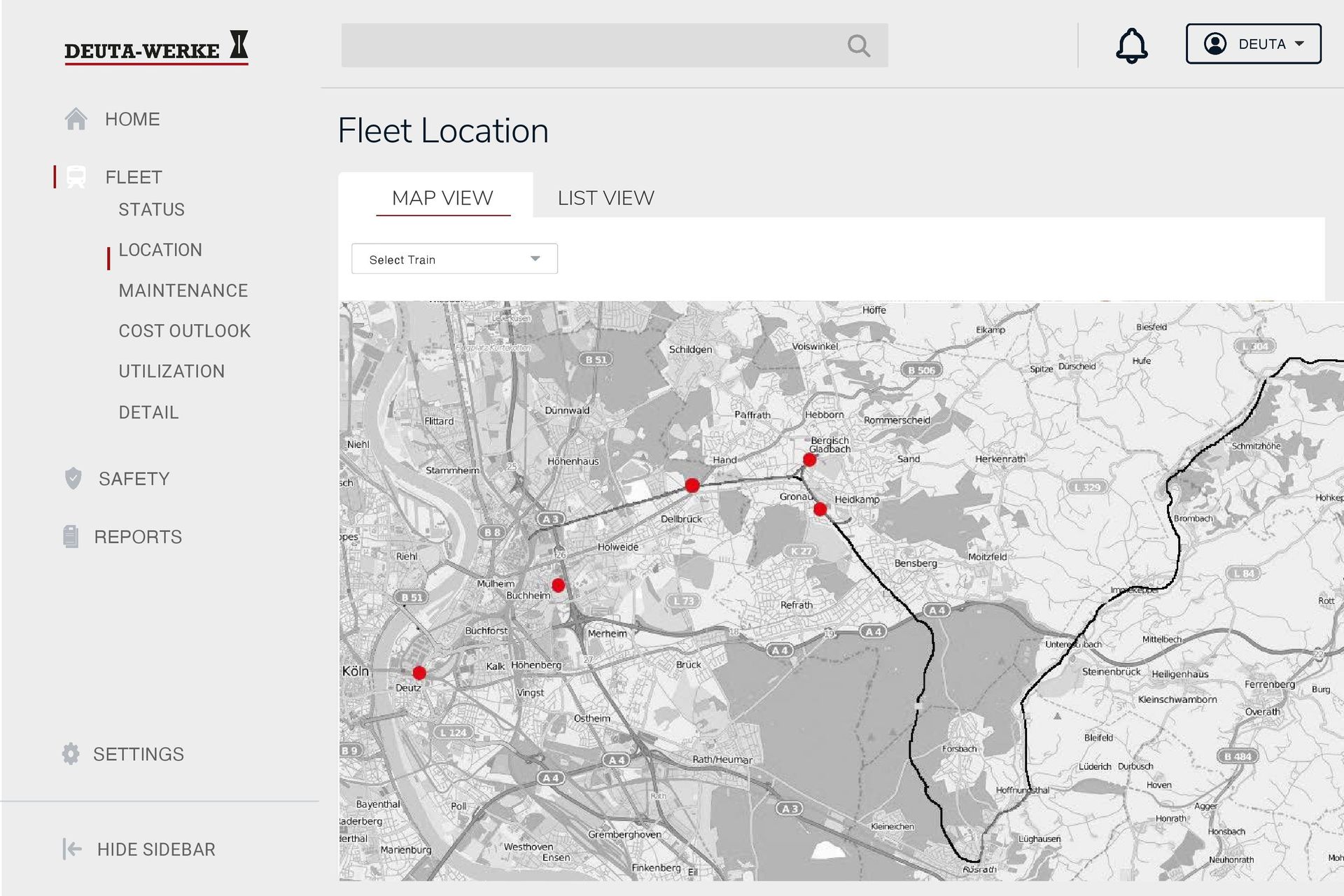
Task: Click the train fleet icon
Action: click(x=76, y=177)
